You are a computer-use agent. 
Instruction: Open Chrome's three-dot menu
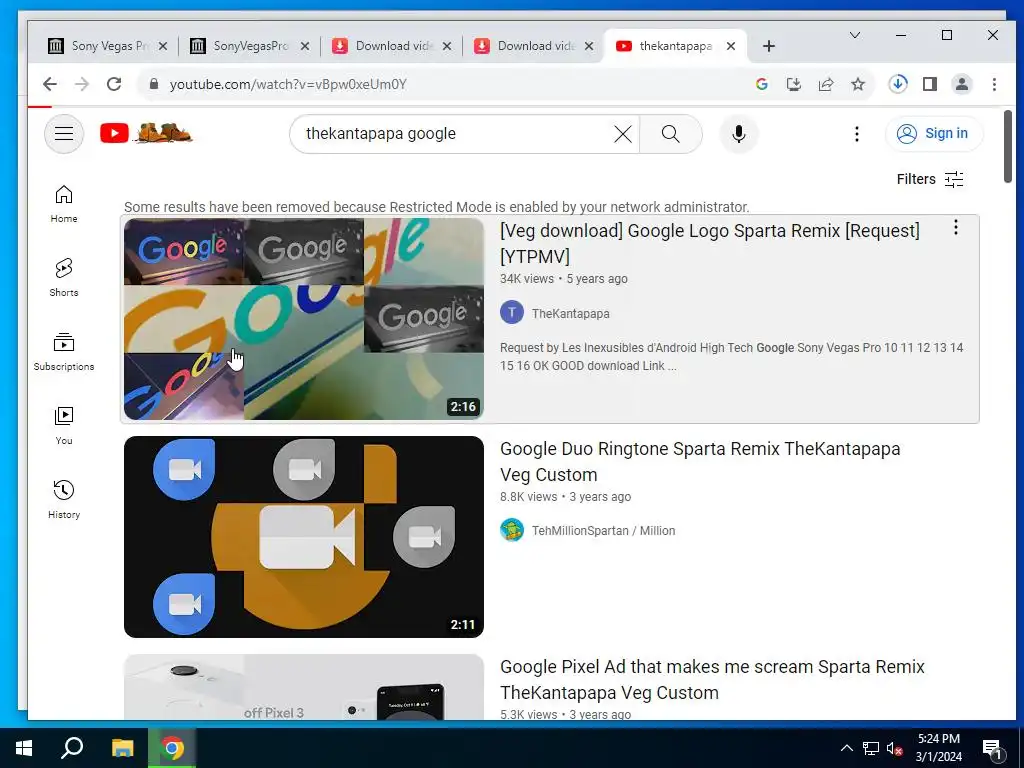click(x=994, y=84)
